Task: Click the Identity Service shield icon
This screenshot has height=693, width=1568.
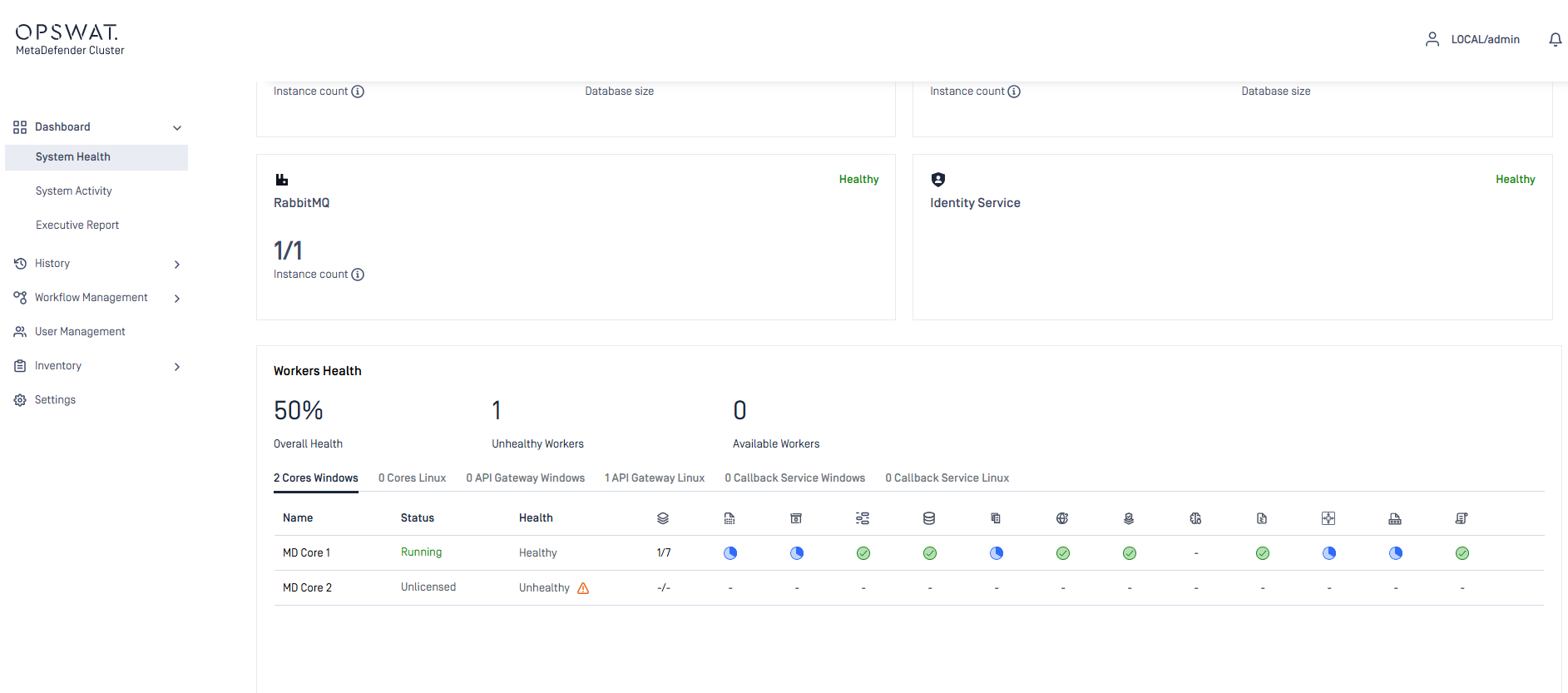Action: click(x=938, y=180)
